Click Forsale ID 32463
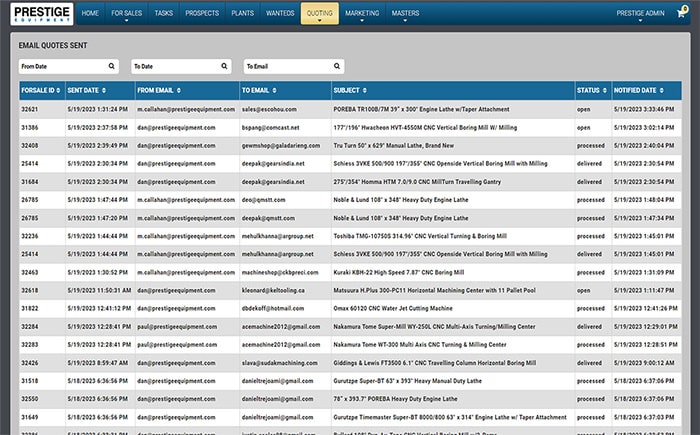The height and width of the screenshot is (435, 700). tap(29, 272)
